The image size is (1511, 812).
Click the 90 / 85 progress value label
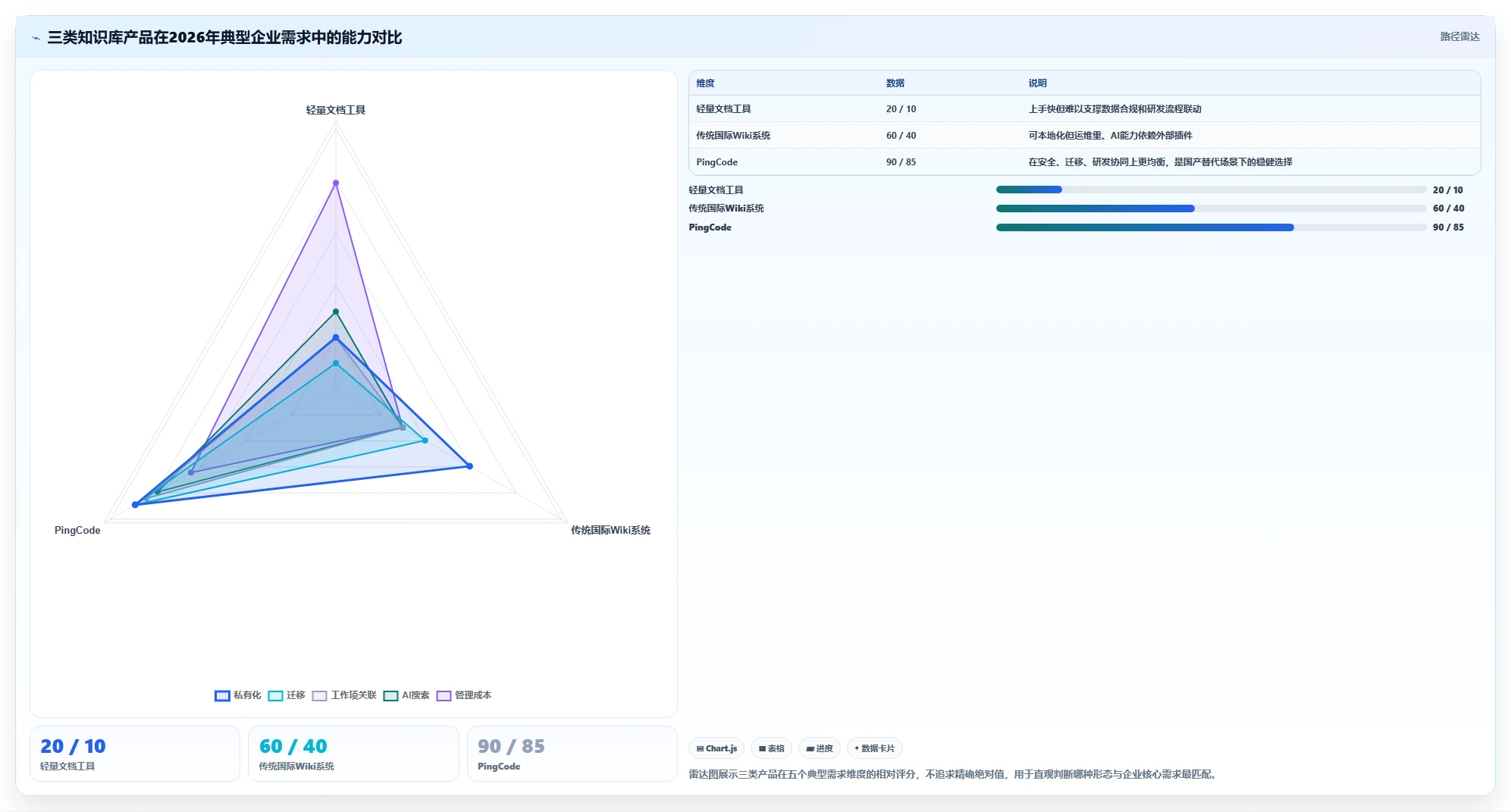click(x=1448, y=227)
